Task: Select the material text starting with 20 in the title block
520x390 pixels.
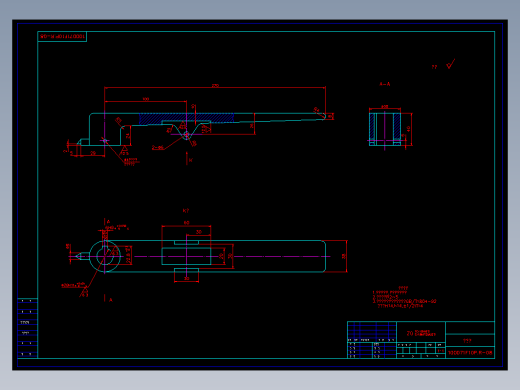Action: click(x=421, y=333)
